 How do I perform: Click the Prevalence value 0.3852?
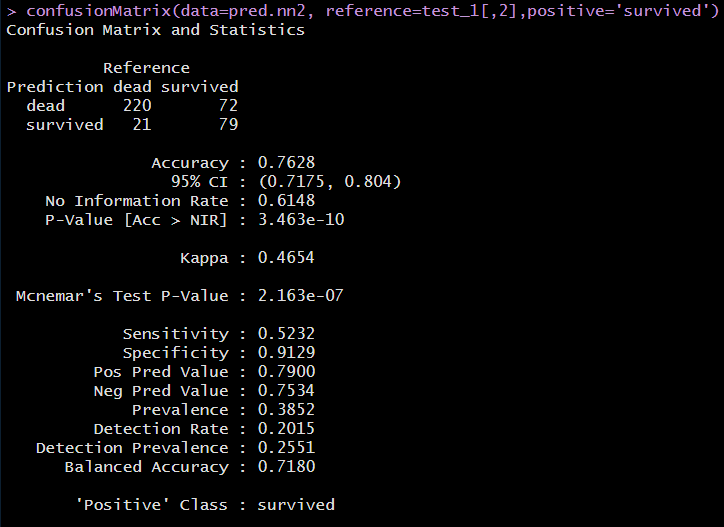point(286,409)
